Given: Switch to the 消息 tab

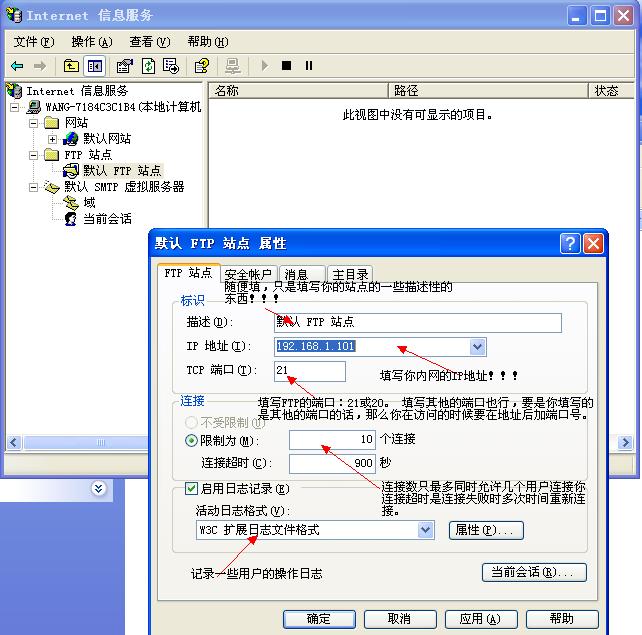Looking at the screenshot, I should pyautogui.click(x=302, y=274).
